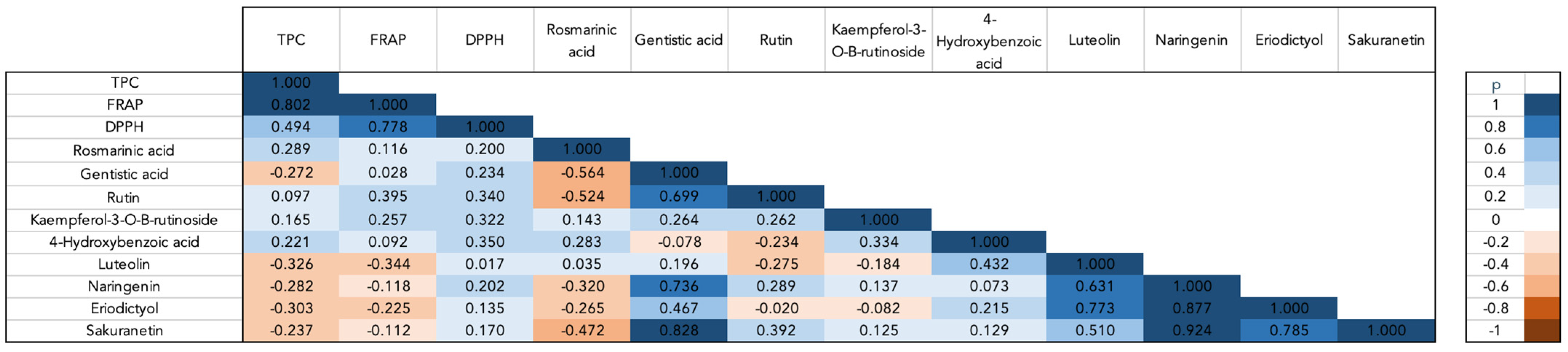This screenshot has height=352, width=1568.
Task: Click the TPC column header
Action: click(x=291, y=40)
